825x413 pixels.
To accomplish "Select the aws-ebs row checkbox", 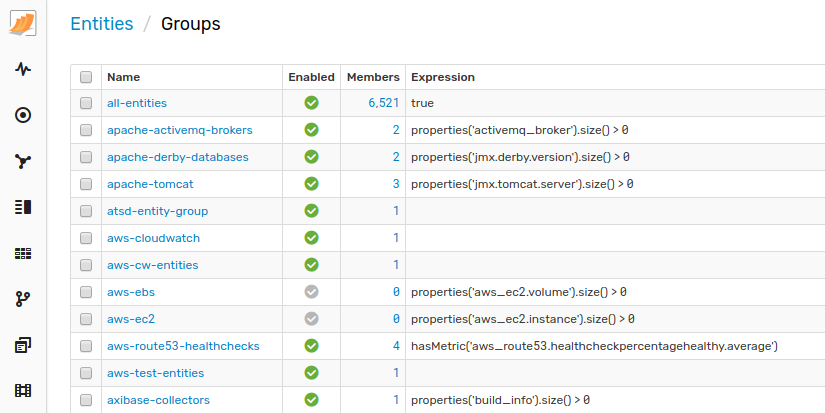I will coord(86,292).
